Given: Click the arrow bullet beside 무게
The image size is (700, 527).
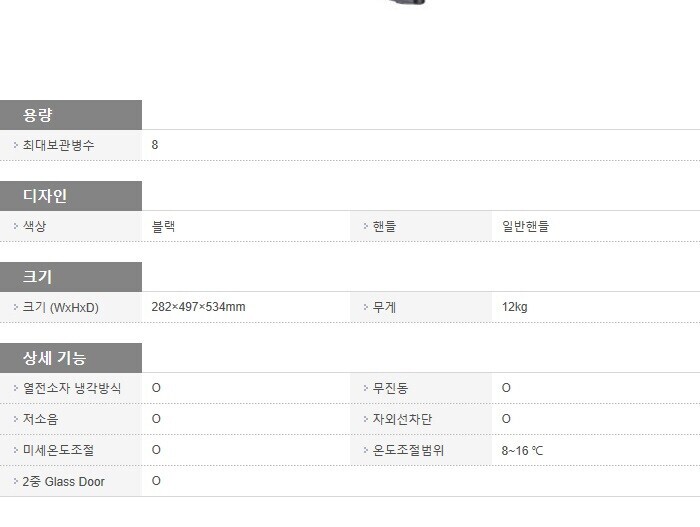Looking at the screenshot, I should coord(365,307).
